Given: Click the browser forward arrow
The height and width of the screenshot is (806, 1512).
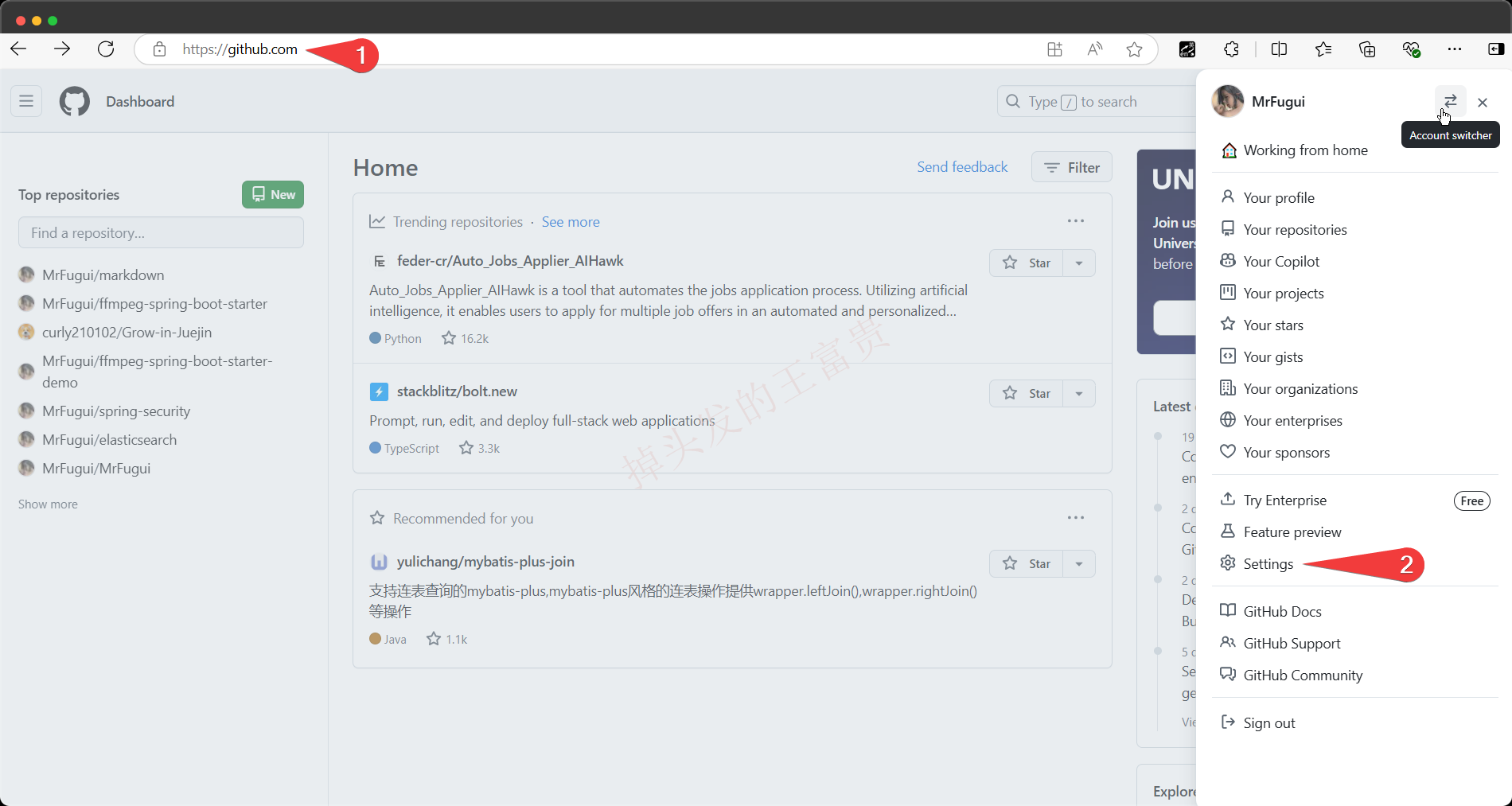Looking at the screenshot, I should (62, 49).
